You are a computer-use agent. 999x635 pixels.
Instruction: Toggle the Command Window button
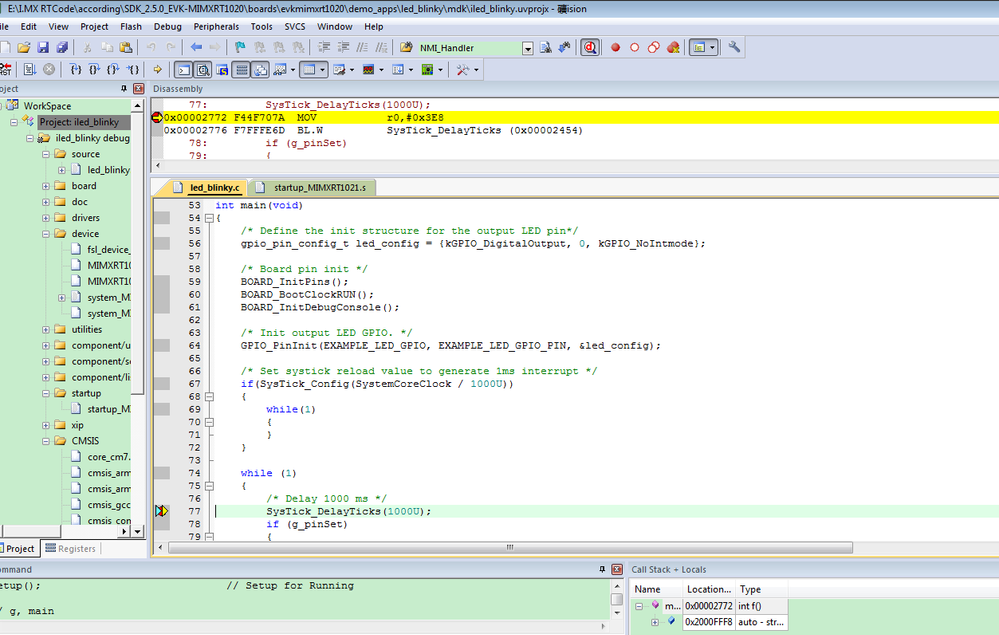[x=183, y=70]
